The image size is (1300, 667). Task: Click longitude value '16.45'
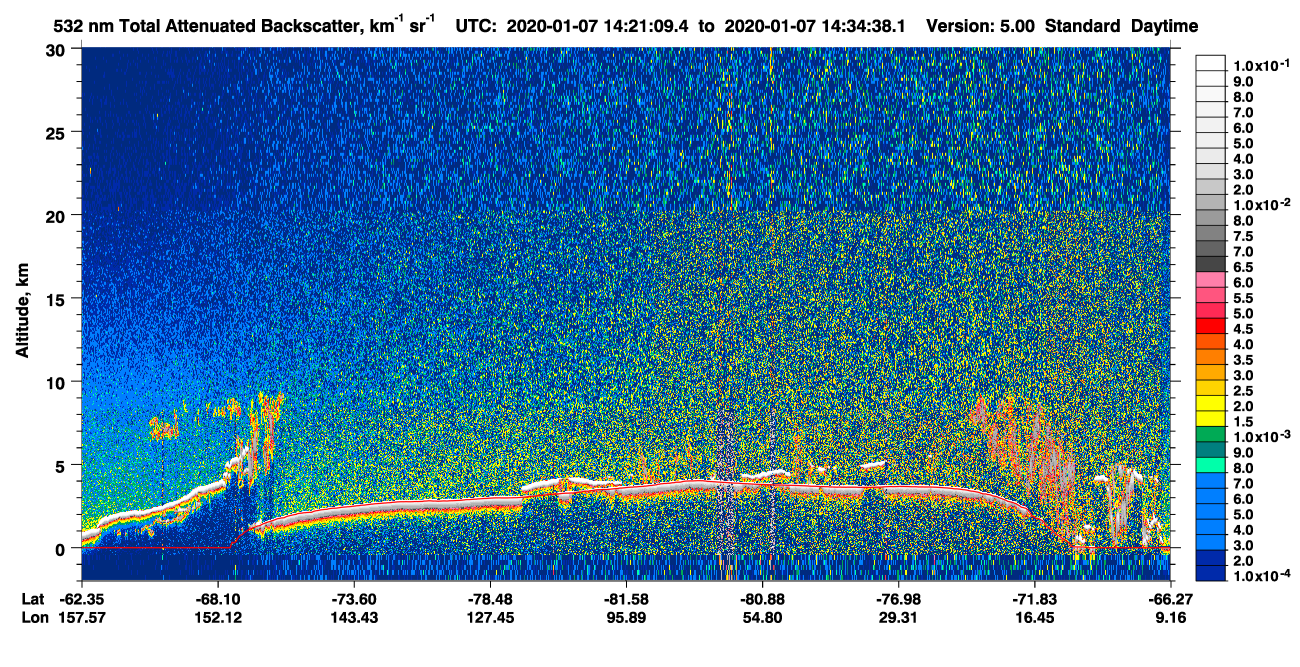(x=1034, y=618)
